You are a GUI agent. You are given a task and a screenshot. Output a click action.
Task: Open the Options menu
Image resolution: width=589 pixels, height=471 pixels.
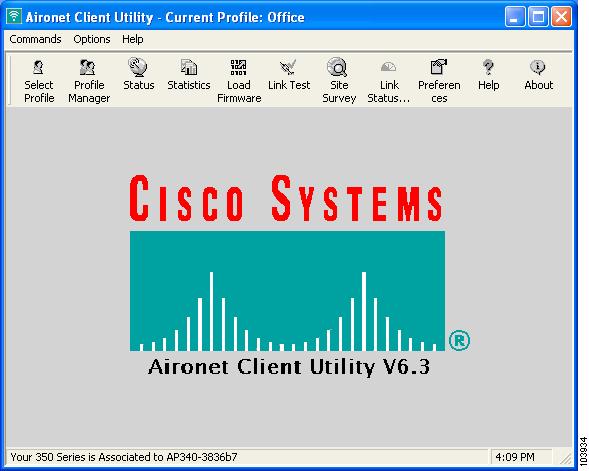[92, 39]
